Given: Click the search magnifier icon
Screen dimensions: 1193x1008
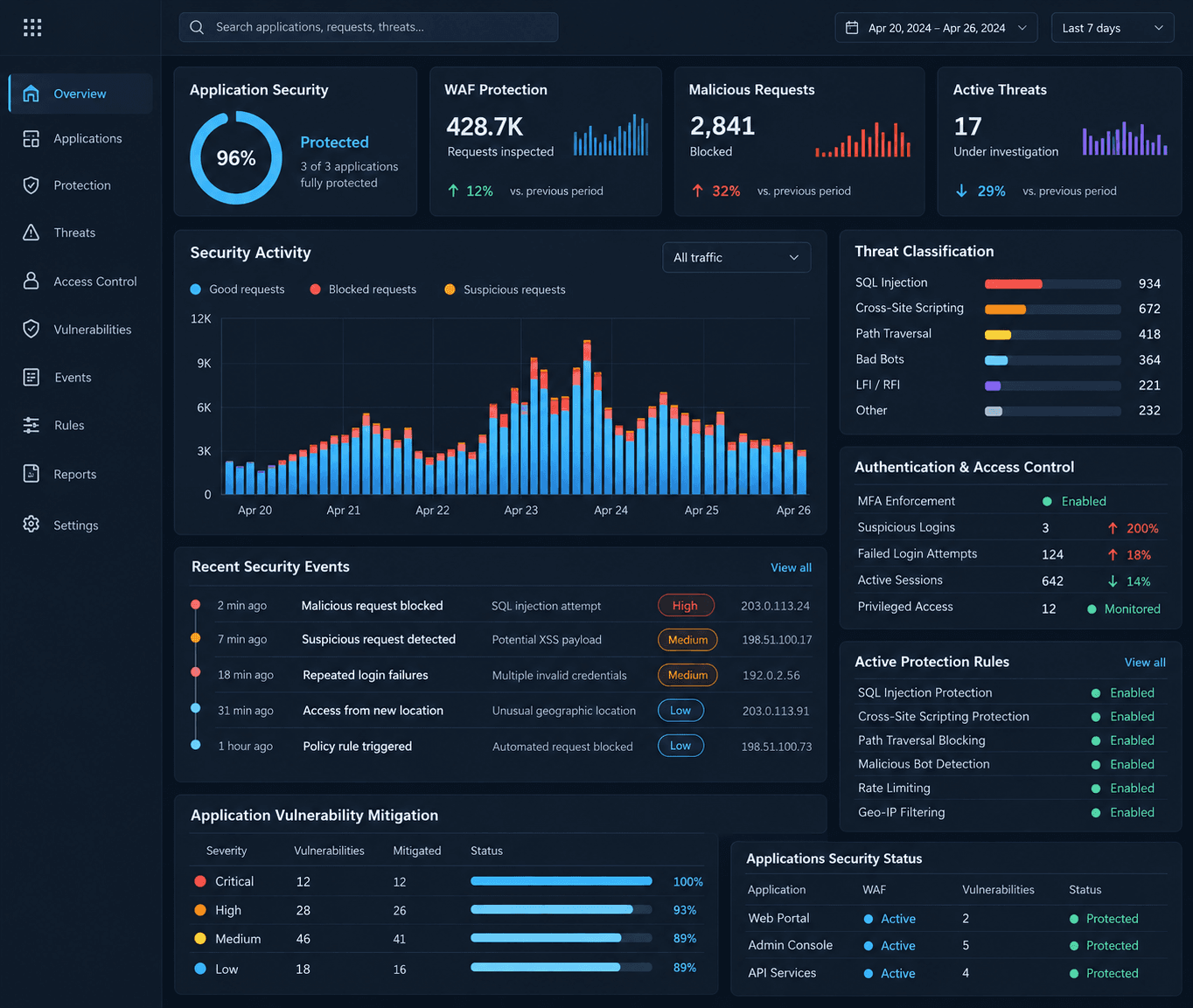Looking at the screenshot, I should [x=197, y=27].
